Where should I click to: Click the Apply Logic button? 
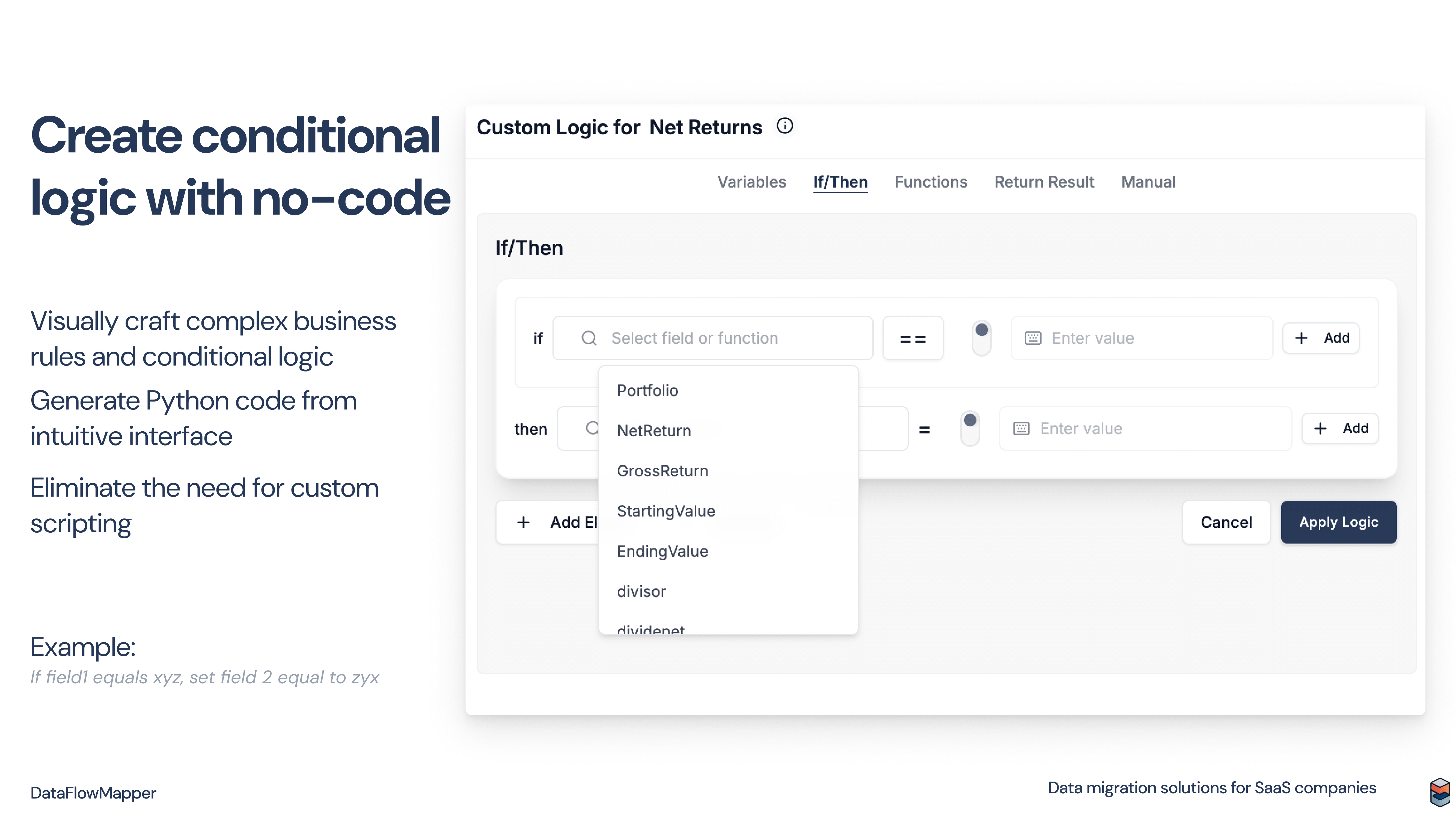[x=1338, y=522]
